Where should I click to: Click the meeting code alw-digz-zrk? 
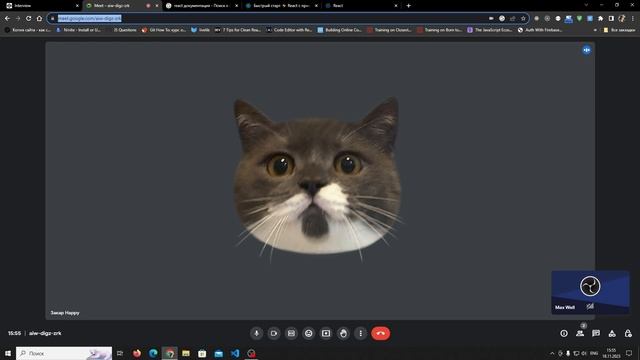[45, 333]
